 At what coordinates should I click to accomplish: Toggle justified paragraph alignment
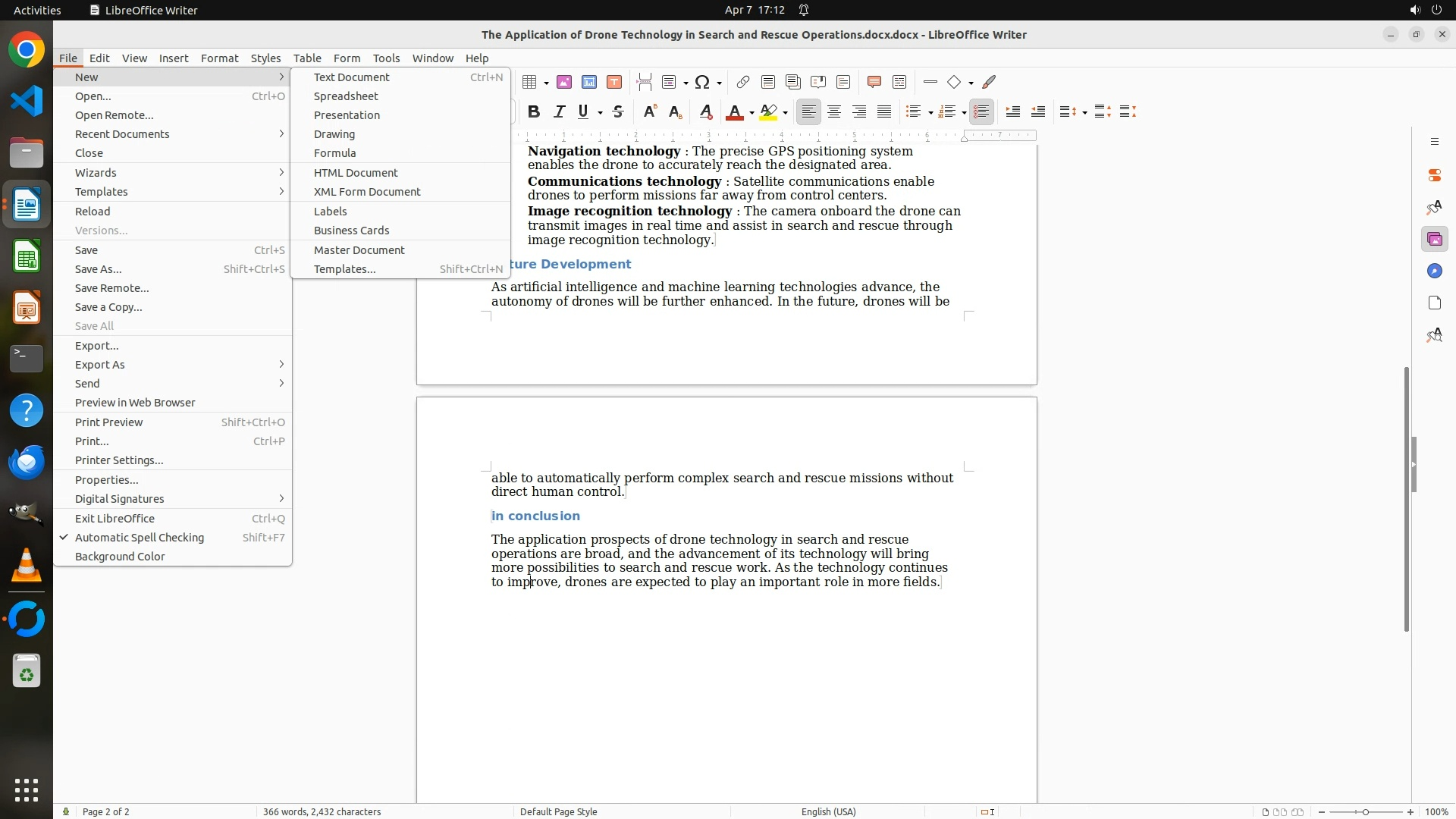(x=884, y=112)
